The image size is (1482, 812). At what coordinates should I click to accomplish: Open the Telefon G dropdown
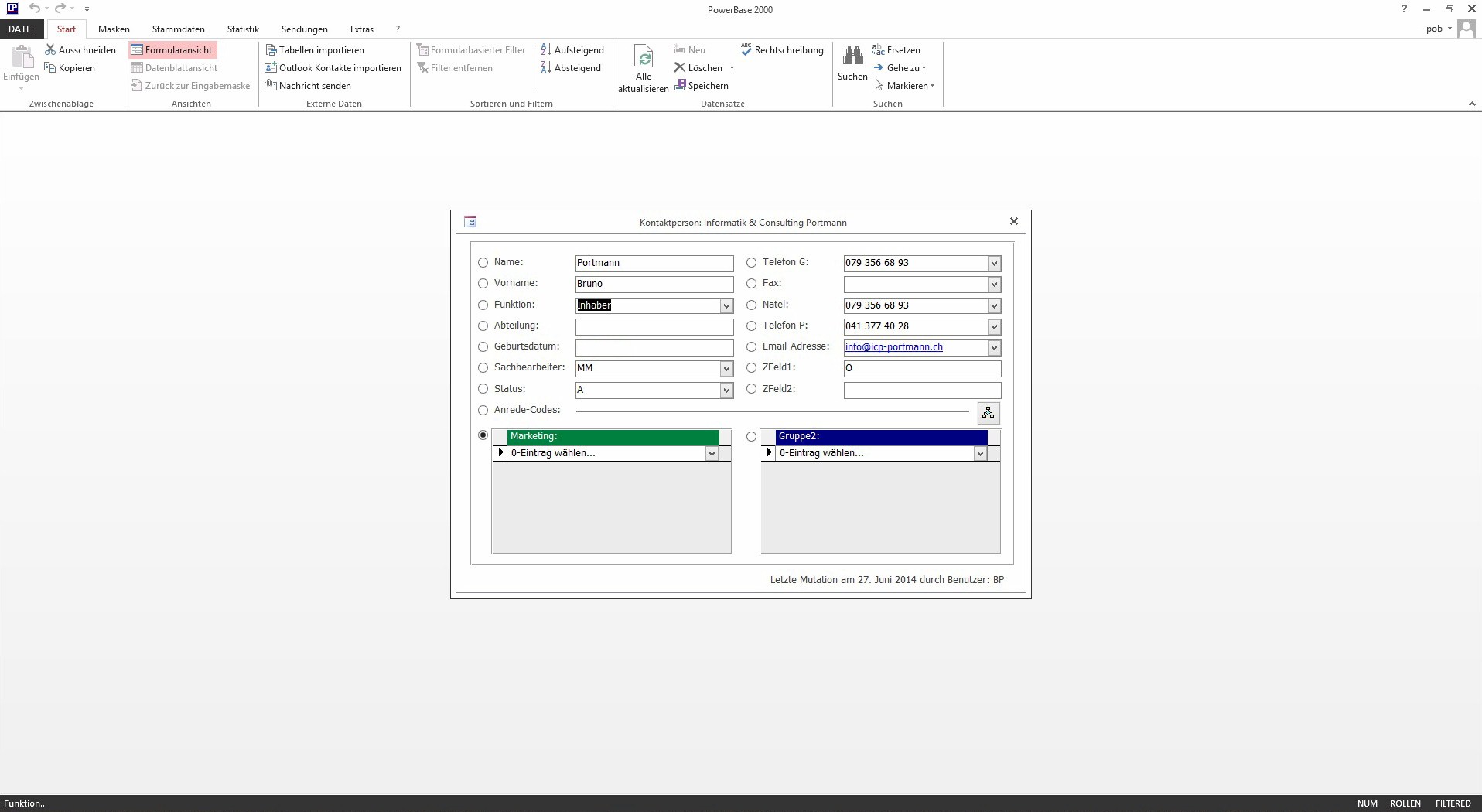(994, 264)
